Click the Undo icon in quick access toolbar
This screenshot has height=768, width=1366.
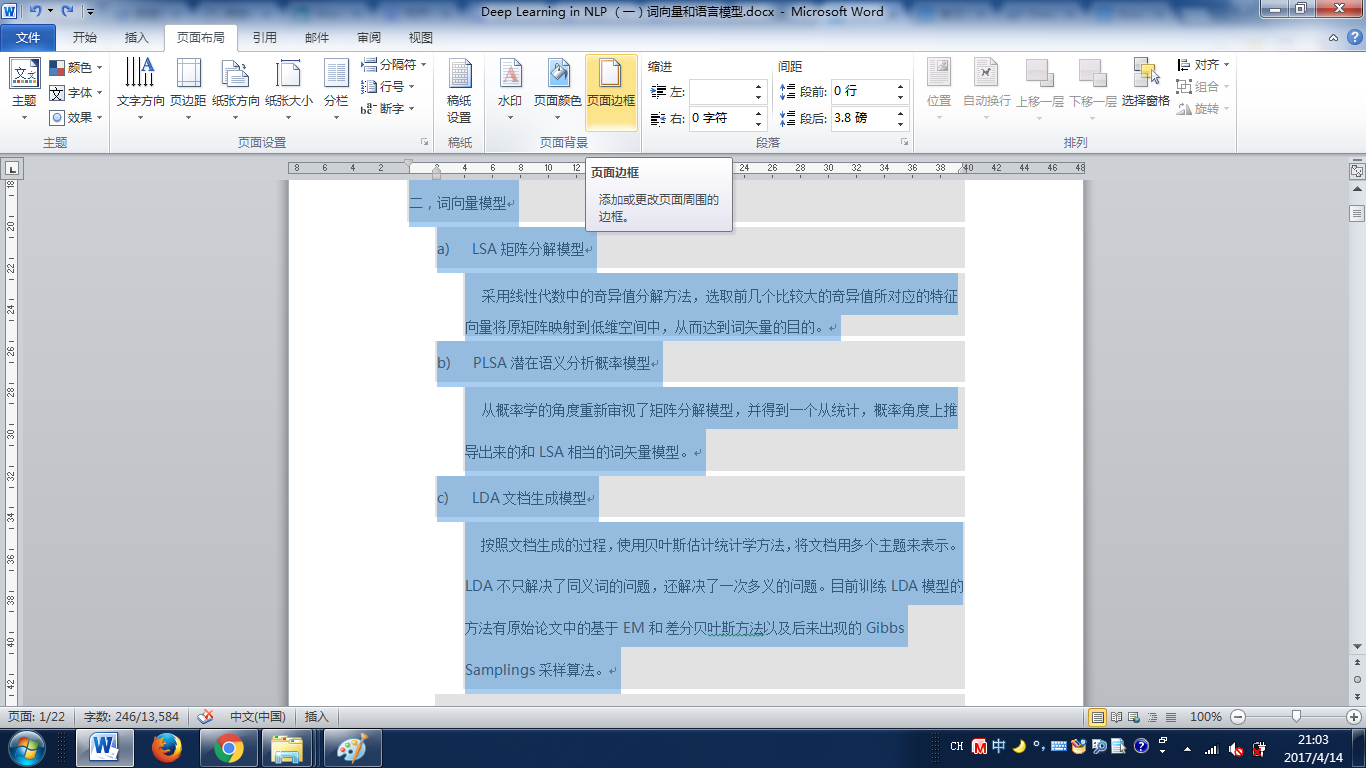point(35,11)
